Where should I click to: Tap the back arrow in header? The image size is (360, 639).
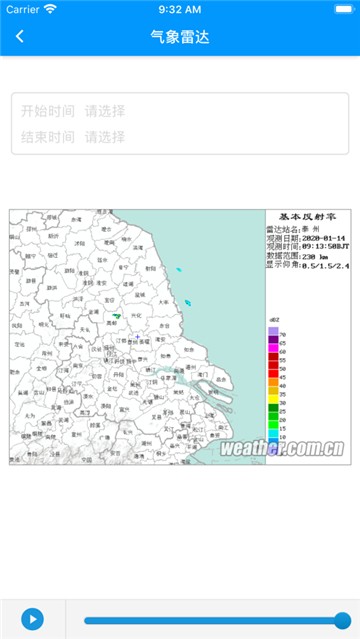[x=20, y=36]
